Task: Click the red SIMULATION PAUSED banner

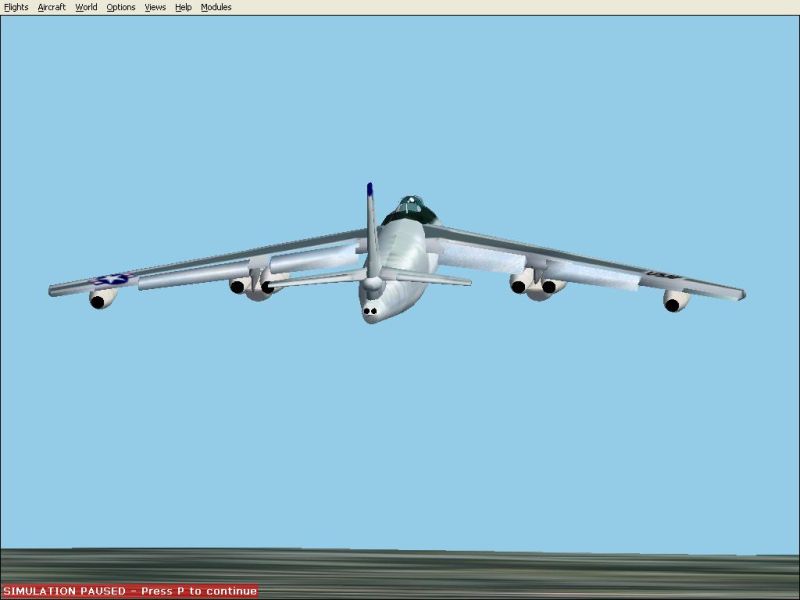Action: [129, 591]
